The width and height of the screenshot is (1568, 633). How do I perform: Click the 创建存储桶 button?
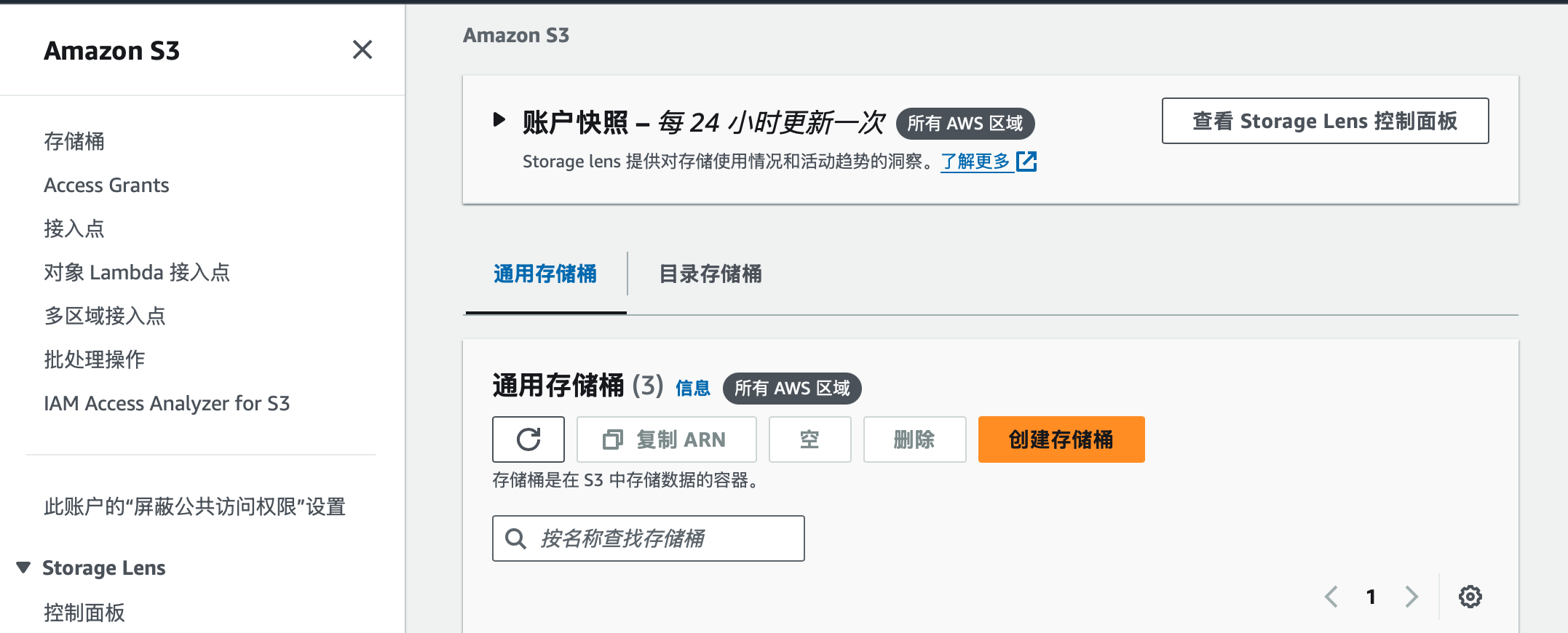pos(1061,439)
